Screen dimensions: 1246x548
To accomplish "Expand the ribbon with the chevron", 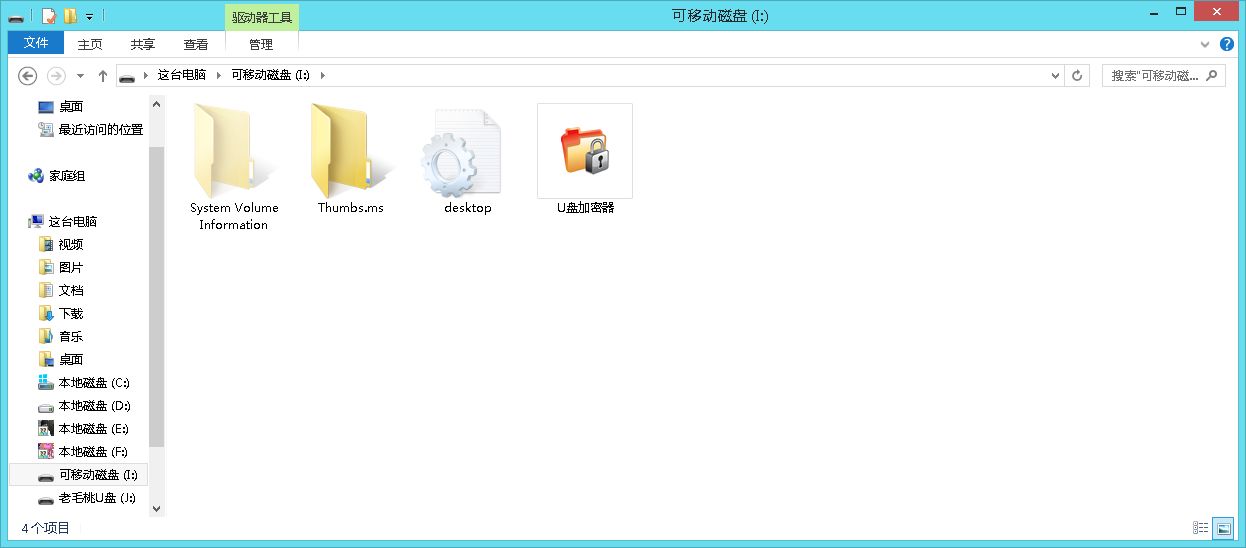I will coord(1205,44).
